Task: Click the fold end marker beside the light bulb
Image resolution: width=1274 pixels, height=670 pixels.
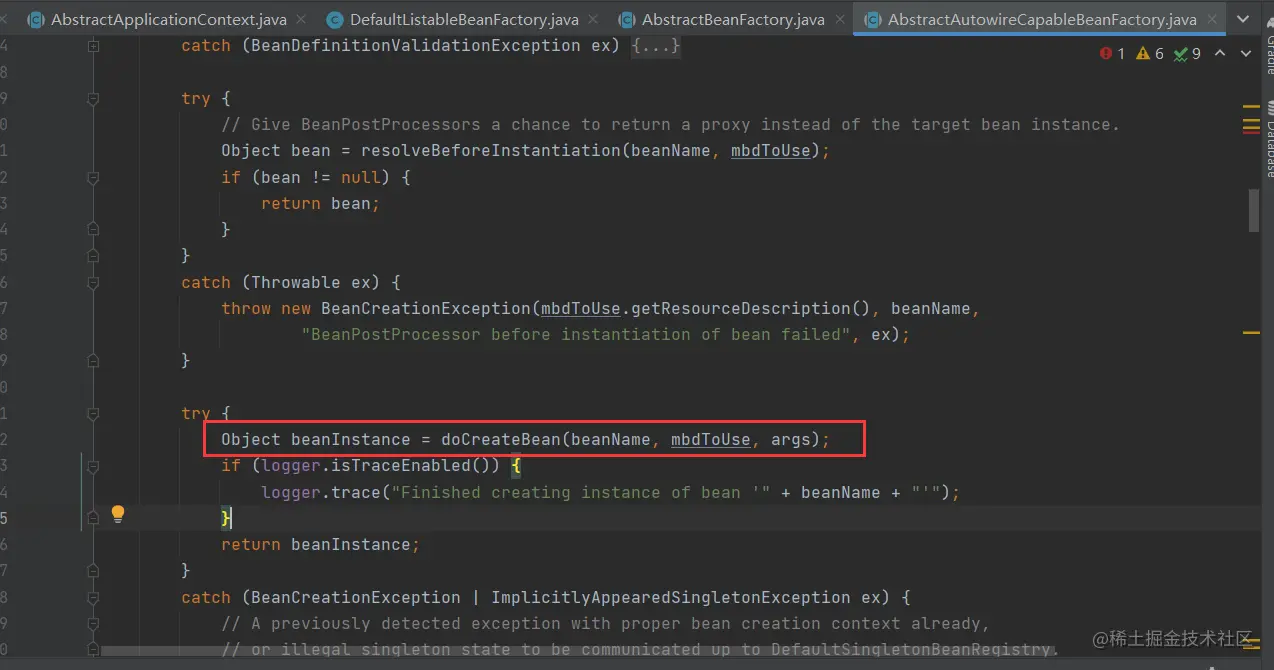Action: (x=93, y=518)
